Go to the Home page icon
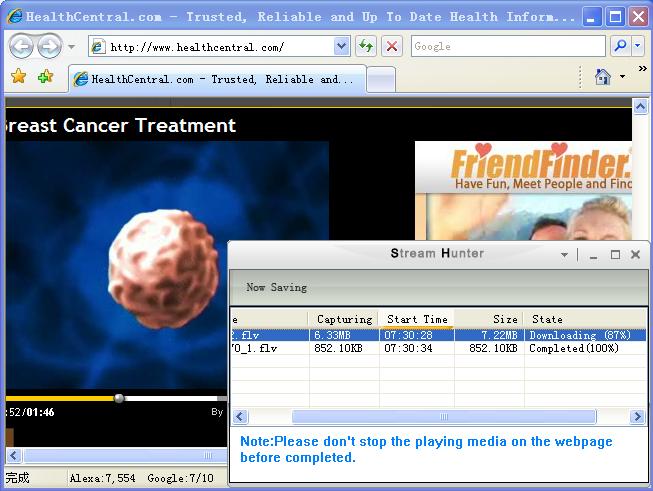 click(603, 77)
